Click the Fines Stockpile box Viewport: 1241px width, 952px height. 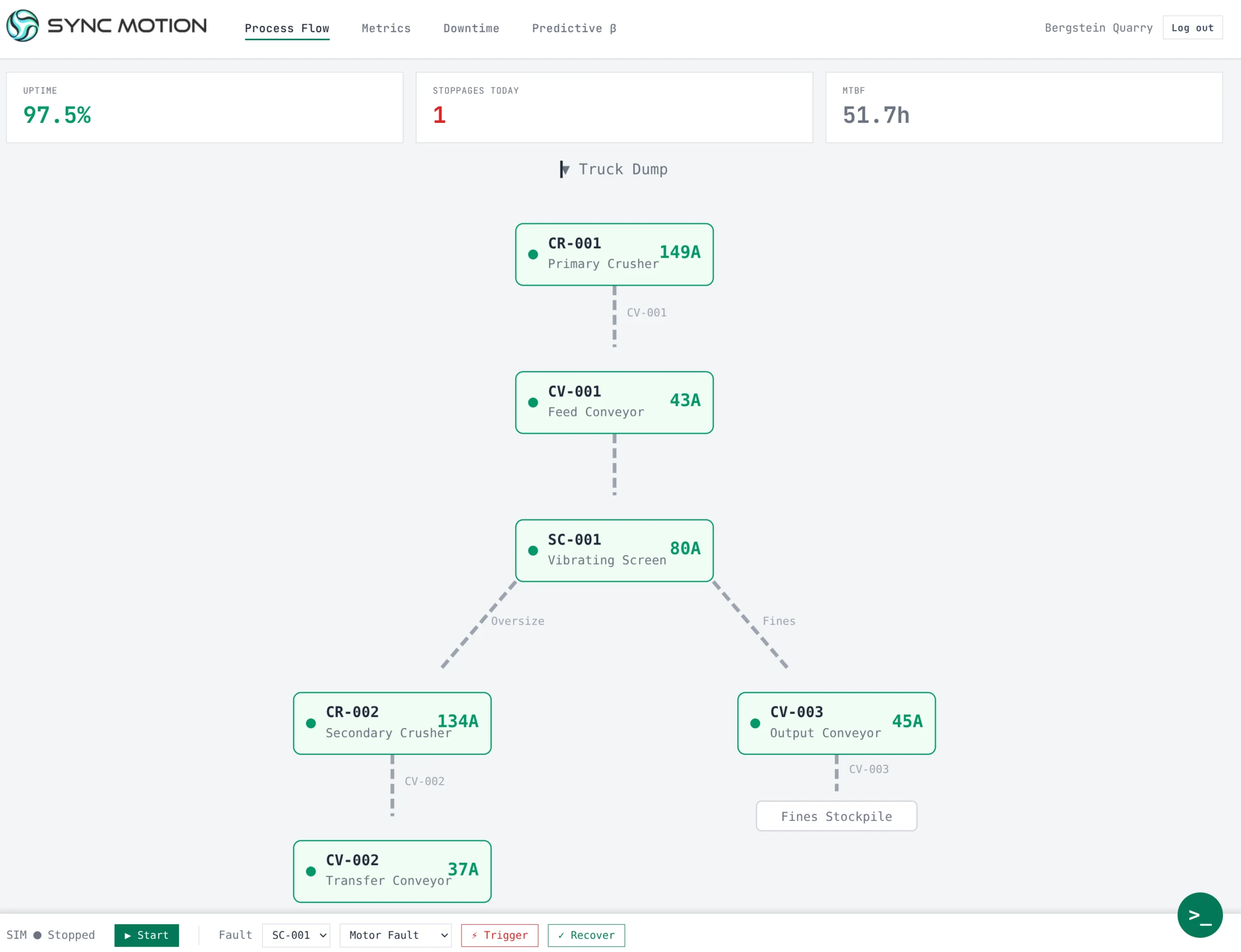[836, 816]
